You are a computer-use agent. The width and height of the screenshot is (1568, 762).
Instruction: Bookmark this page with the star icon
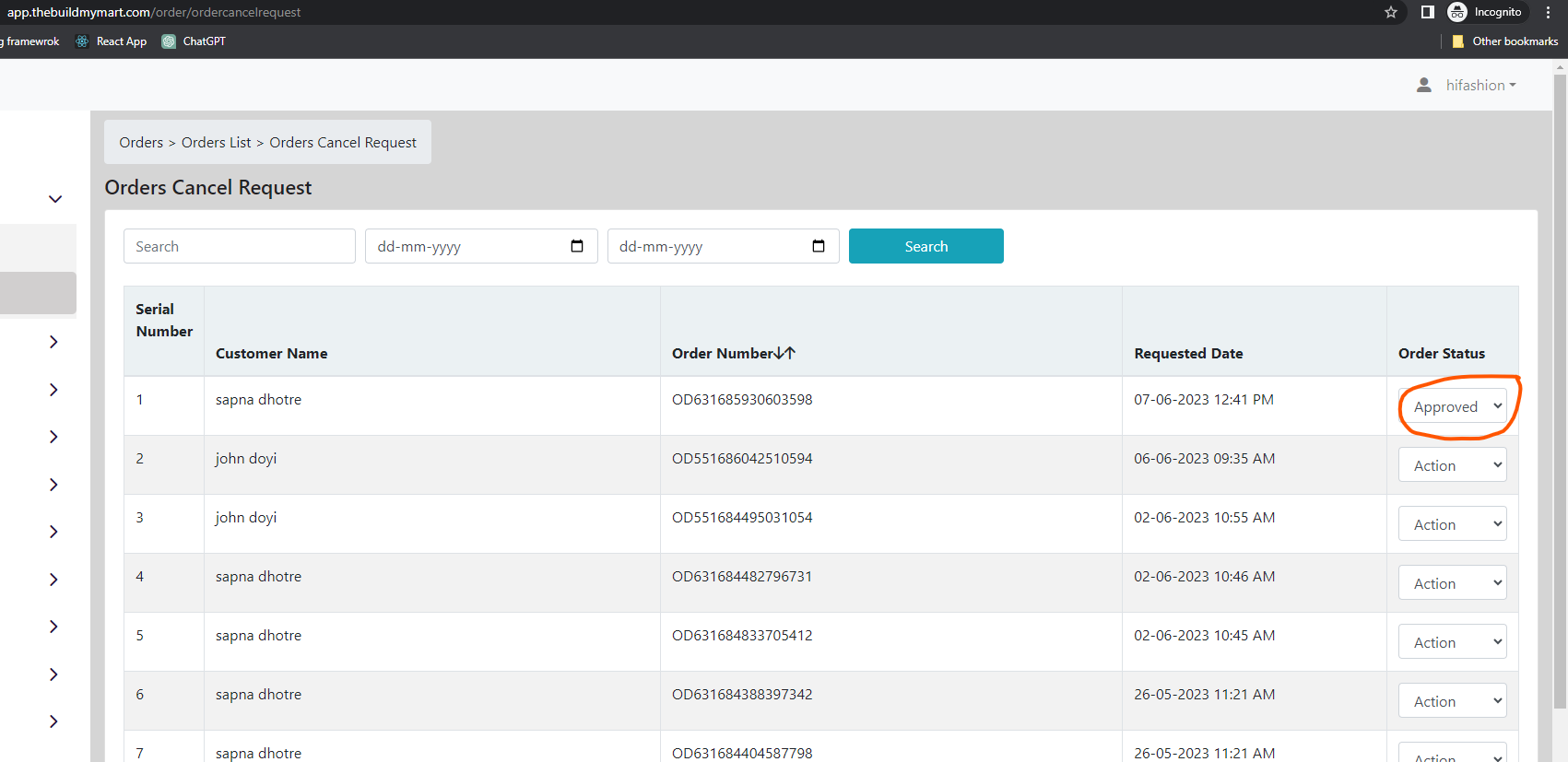[x=1391, y=12]
